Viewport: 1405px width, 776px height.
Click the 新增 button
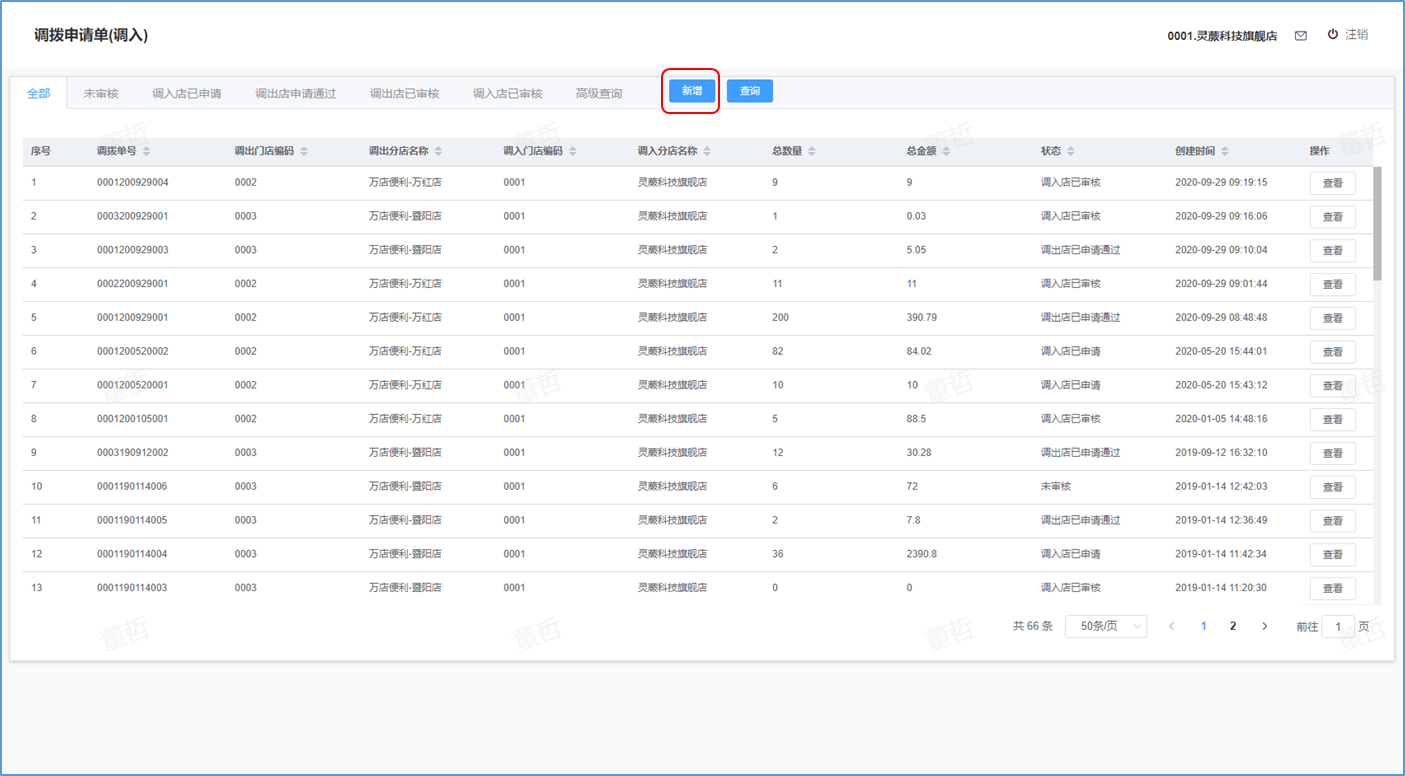coord(692,91)
